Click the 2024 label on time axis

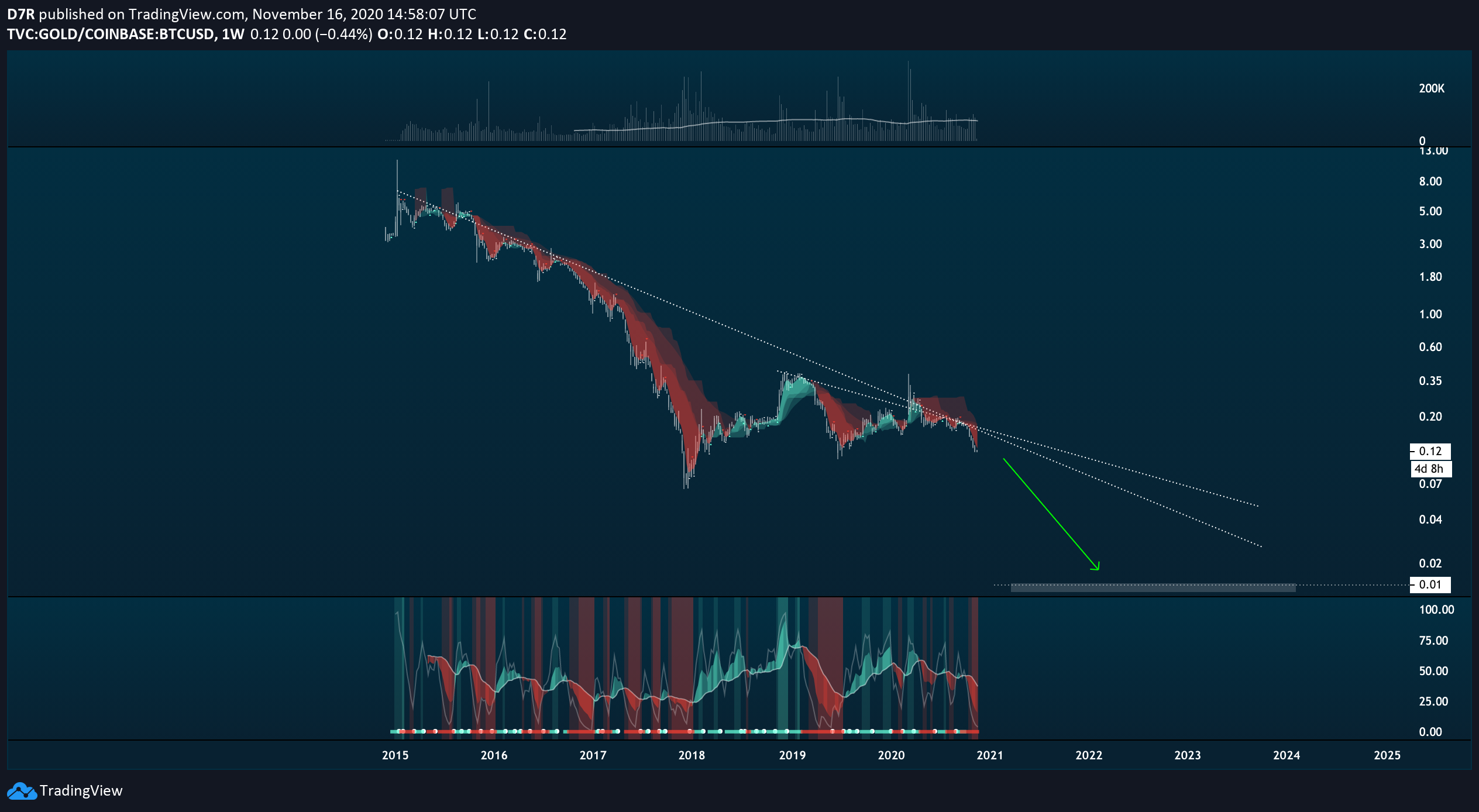(x=1287, y=755)
